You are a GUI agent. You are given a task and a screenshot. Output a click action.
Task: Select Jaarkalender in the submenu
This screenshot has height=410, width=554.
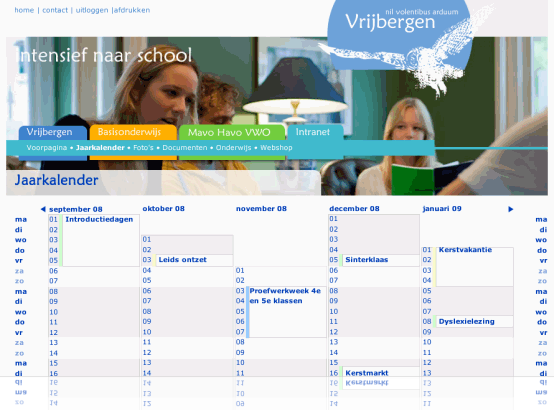coord(100,147)
